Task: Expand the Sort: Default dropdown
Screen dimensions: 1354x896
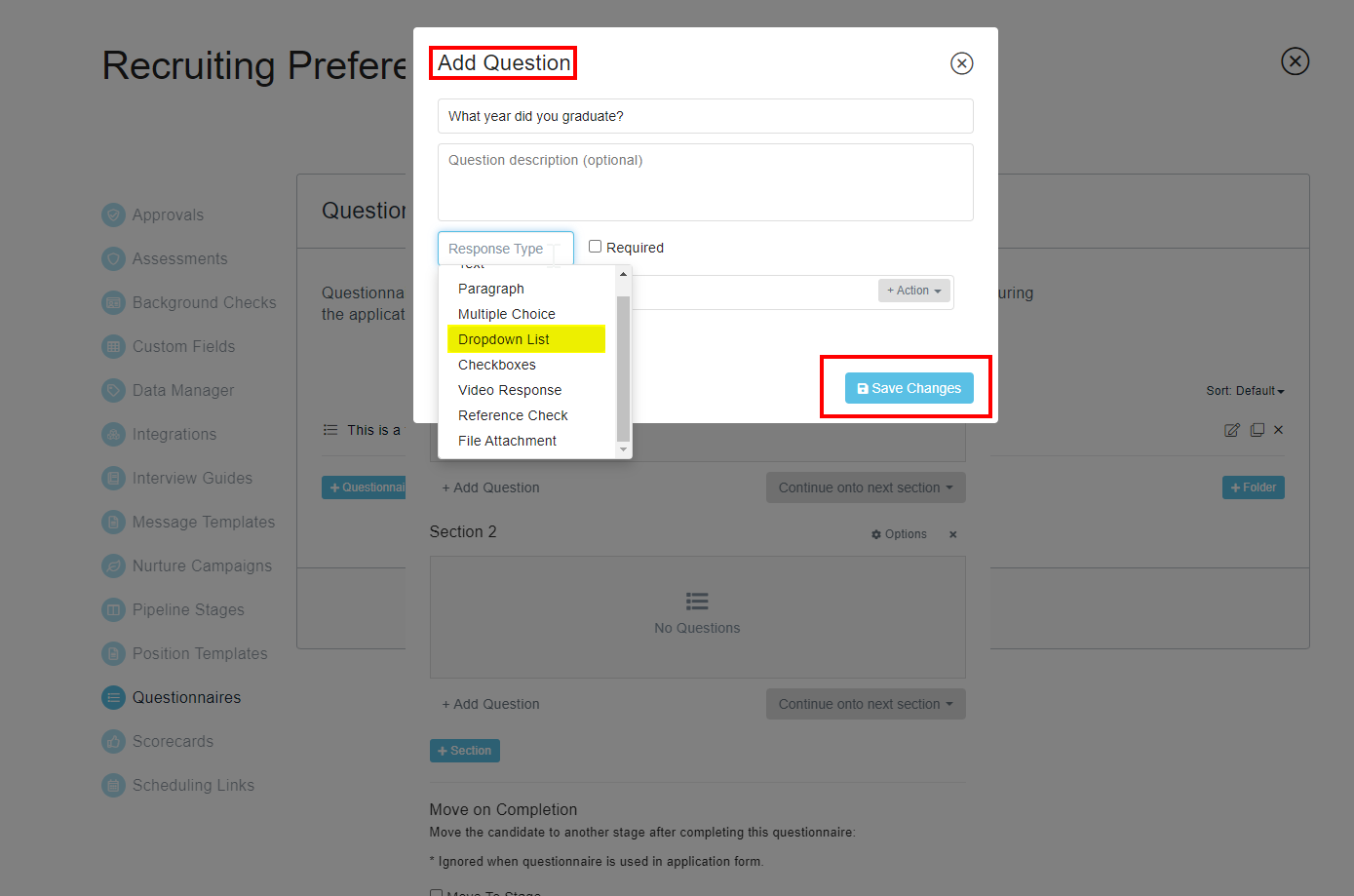Action: click(1245, 390)
